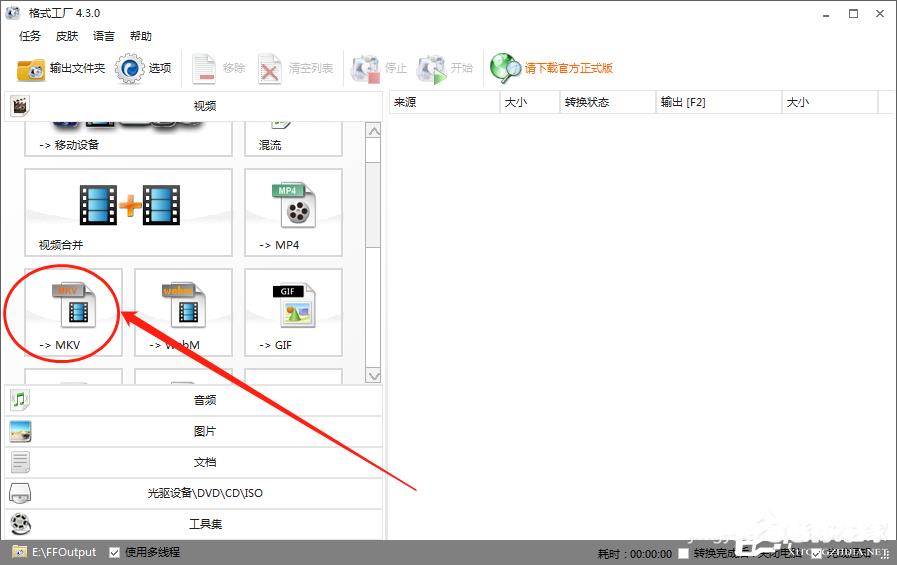Open the 帮助 help menu
The image size is (897, 565).
click(x=141, y=36)
